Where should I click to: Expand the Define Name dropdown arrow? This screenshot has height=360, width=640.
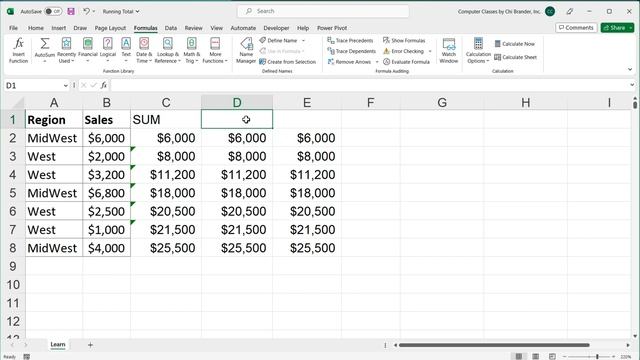pyautogui.click(x=303, y=40)
